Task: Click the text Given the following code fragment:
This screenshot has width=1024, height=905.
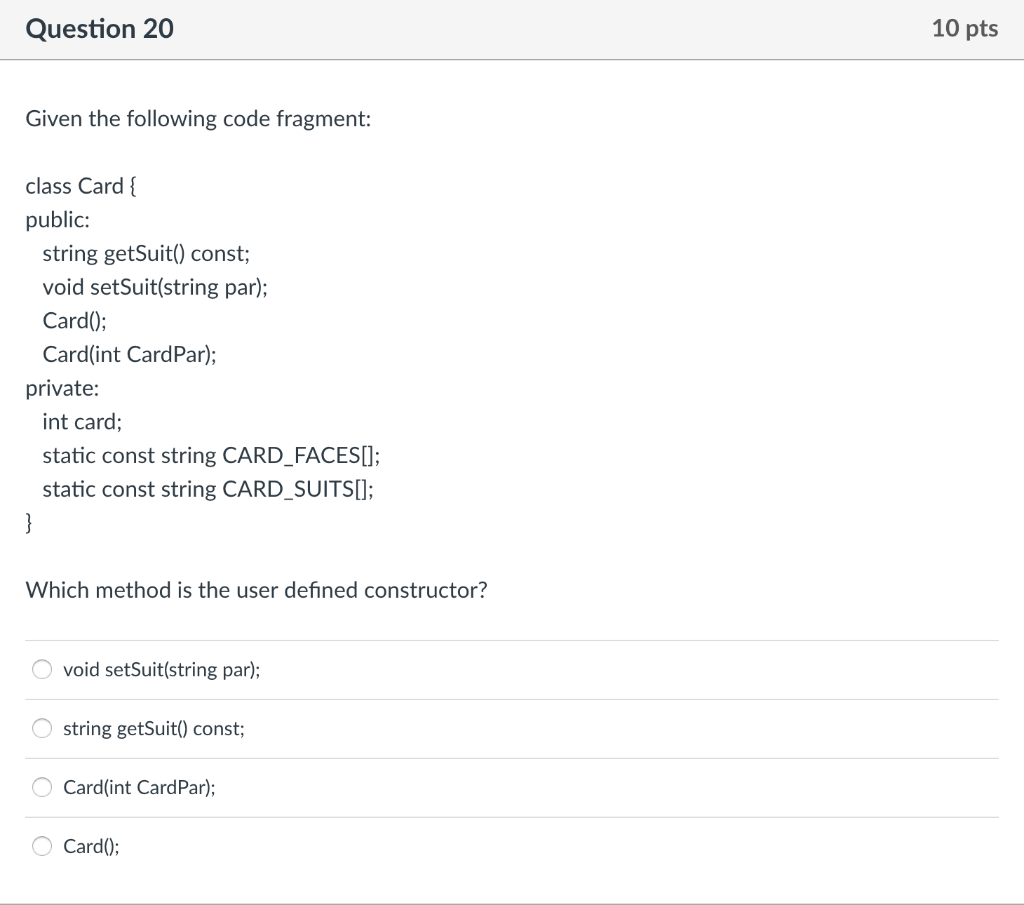Action: 198,119
